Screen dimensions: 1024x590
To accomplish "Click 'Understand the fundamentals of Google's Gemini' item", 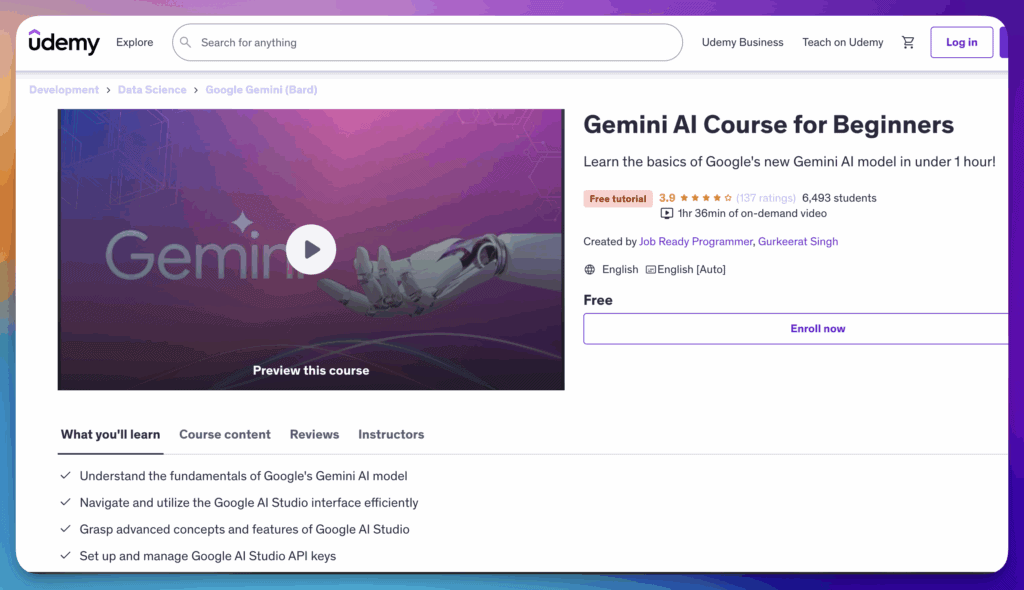I will click(x=244, y=476).
